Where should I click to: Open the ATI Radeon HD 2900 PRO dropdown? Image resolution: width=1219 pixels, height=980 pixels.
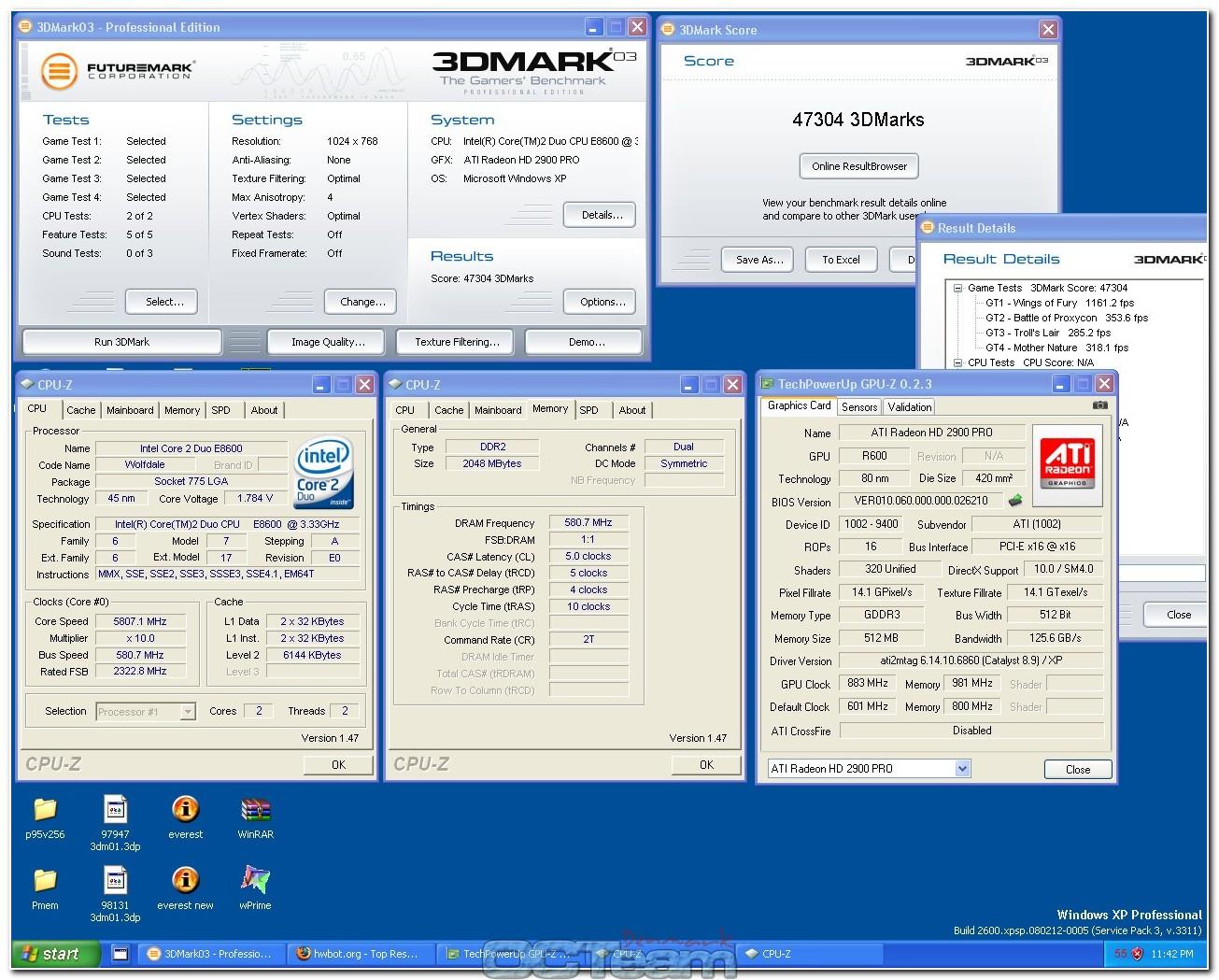coord(963,769)
